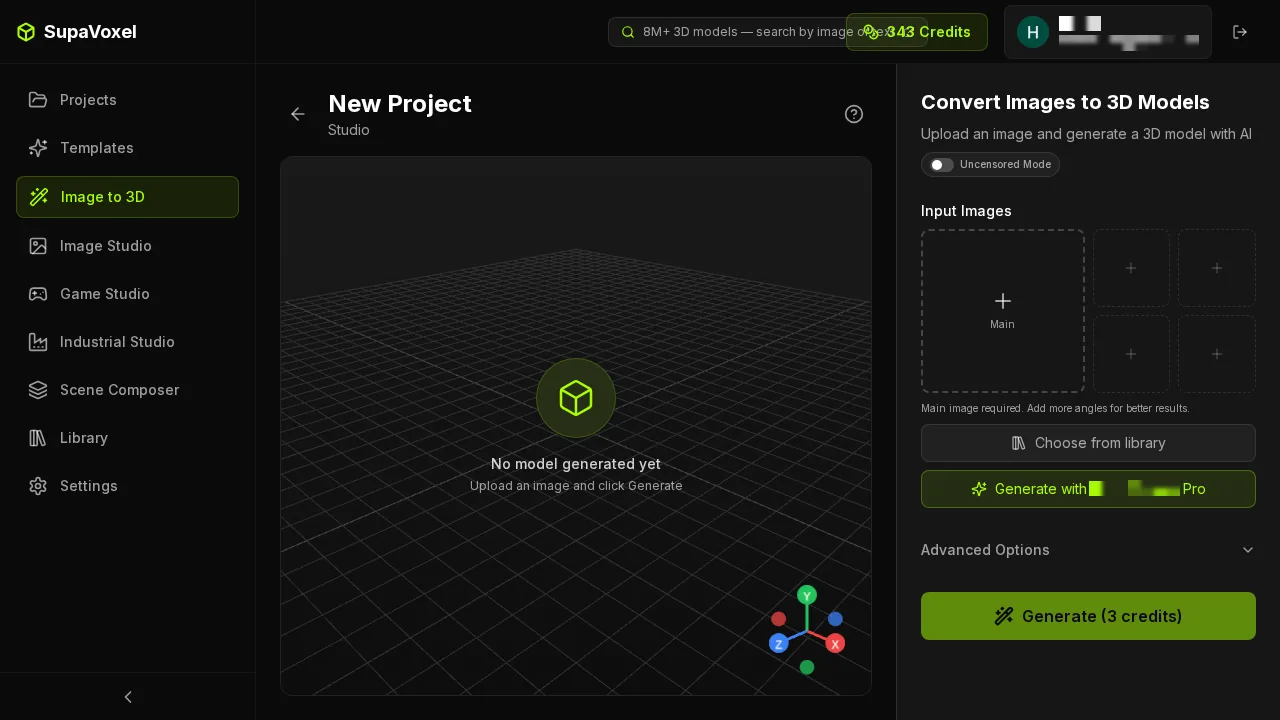The image size is (1280, 720).
Task: Click the Image Studio picture icon
Action: click(38, 246)
